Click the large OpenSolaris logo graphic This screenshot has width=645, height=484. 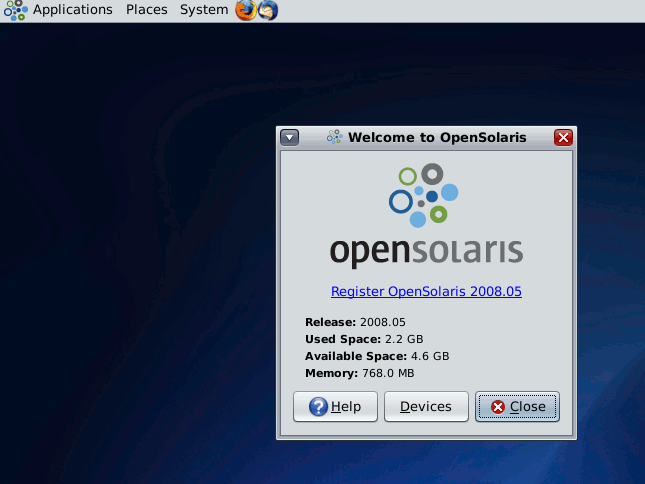[426, 215]
